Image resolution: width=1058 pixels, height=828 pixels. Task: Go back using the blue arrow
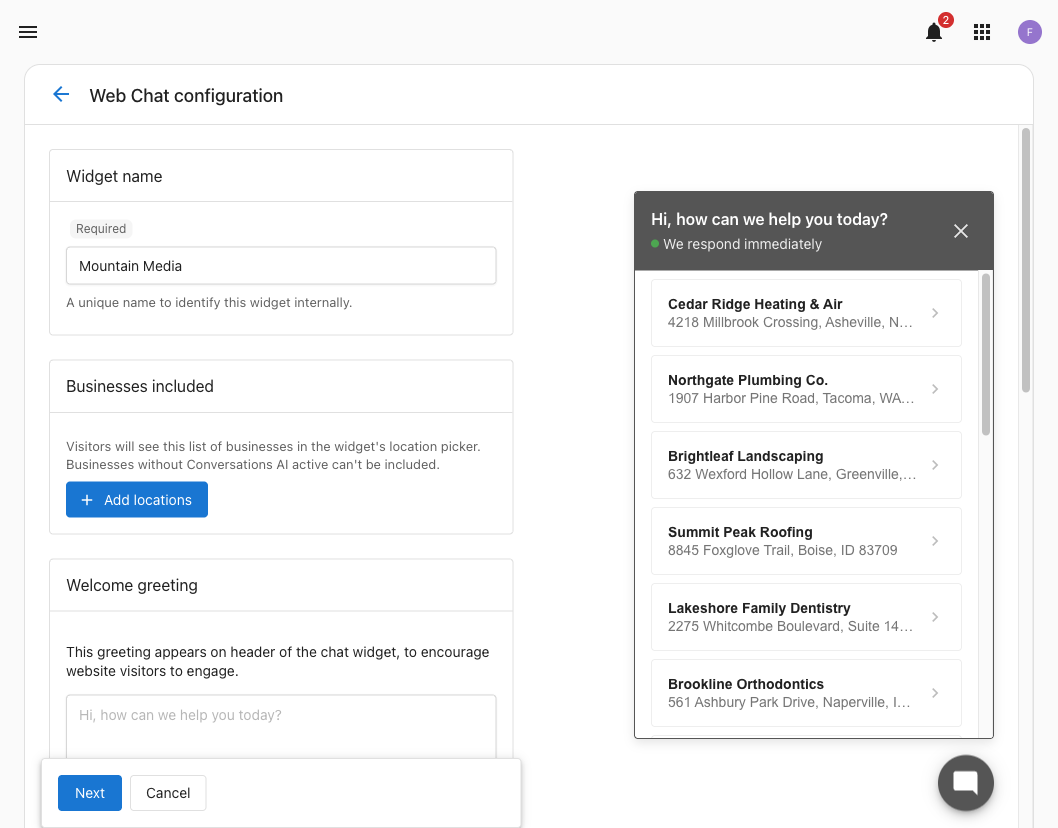(x=61, y=94)
